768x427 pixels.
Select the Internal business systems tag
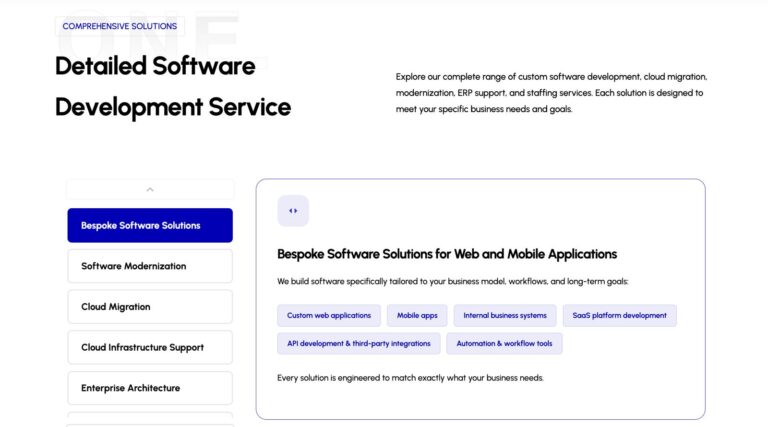pyautogui.click(x=504, y=315)
